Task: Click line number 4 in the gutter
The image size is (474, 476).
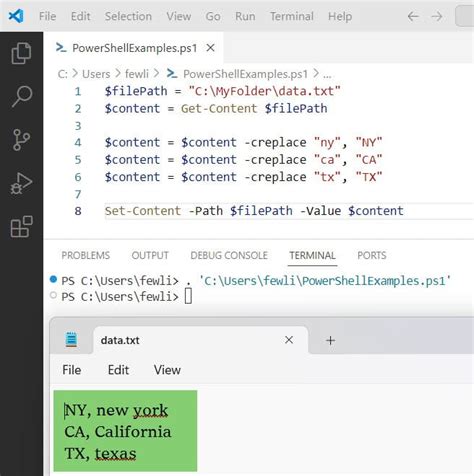Action: point(78,143)
